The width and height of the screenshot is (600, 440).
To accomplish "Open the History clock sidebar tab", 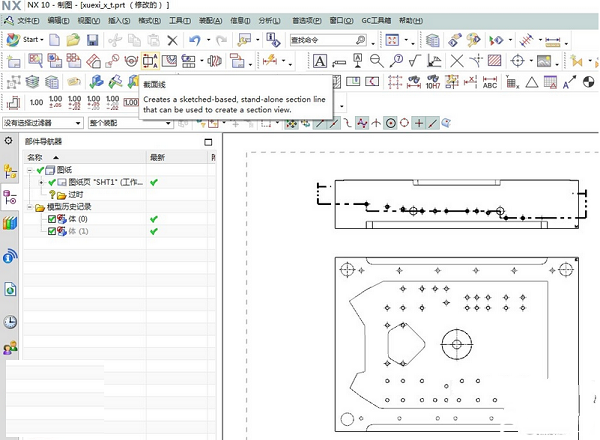I will 10,321.
